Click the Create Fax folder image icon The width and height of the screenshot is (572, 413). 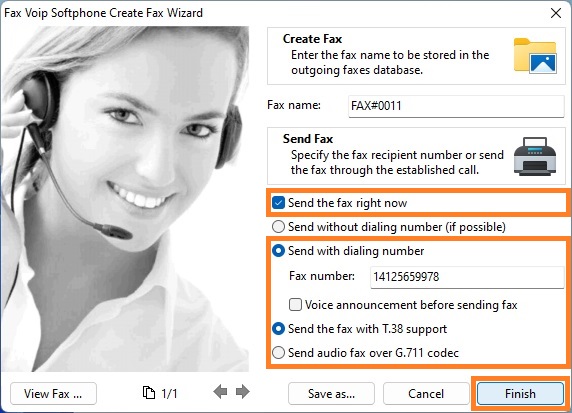point(535,56)
